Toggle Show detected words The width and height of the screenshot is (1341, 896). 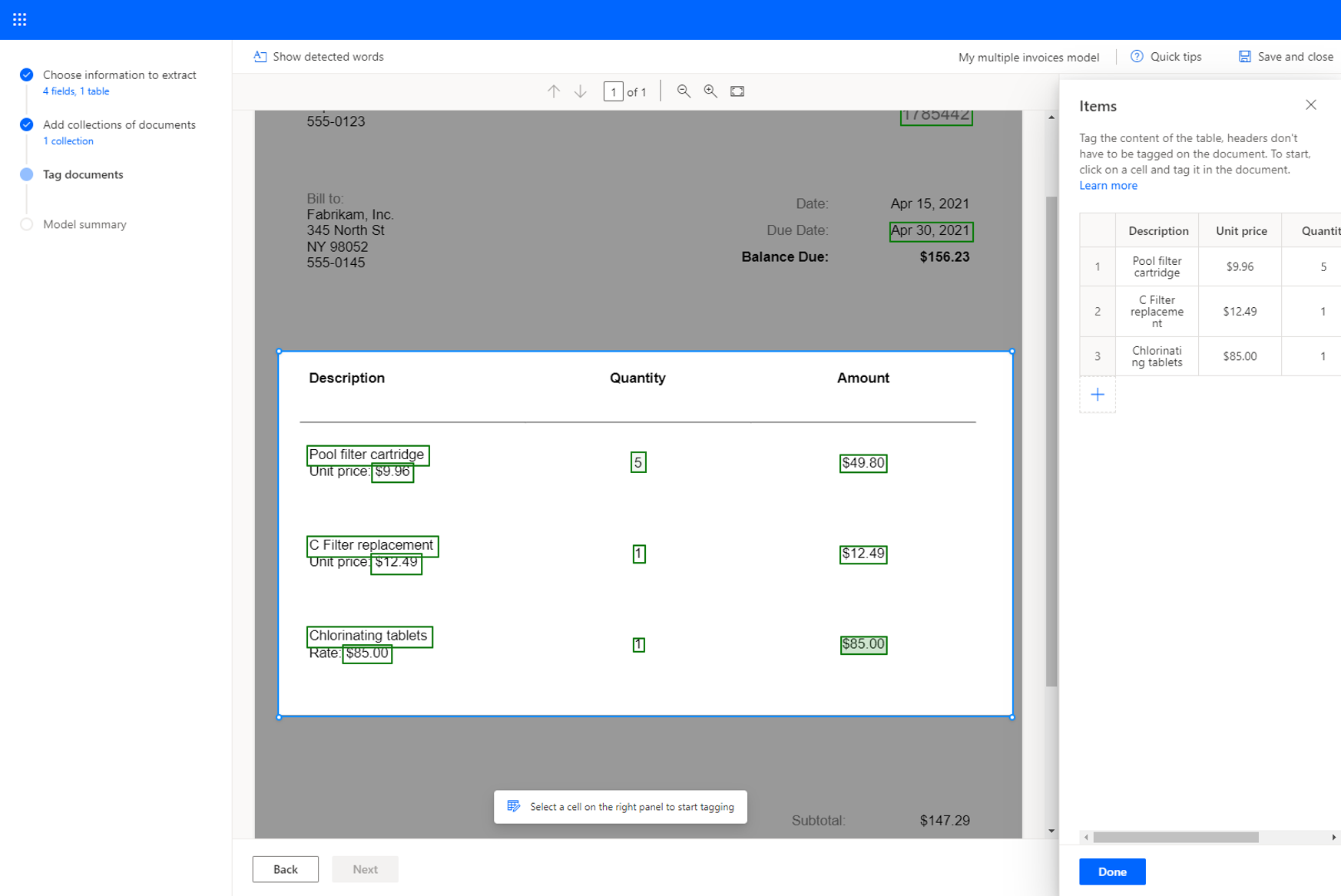click(x=317, y=56)
